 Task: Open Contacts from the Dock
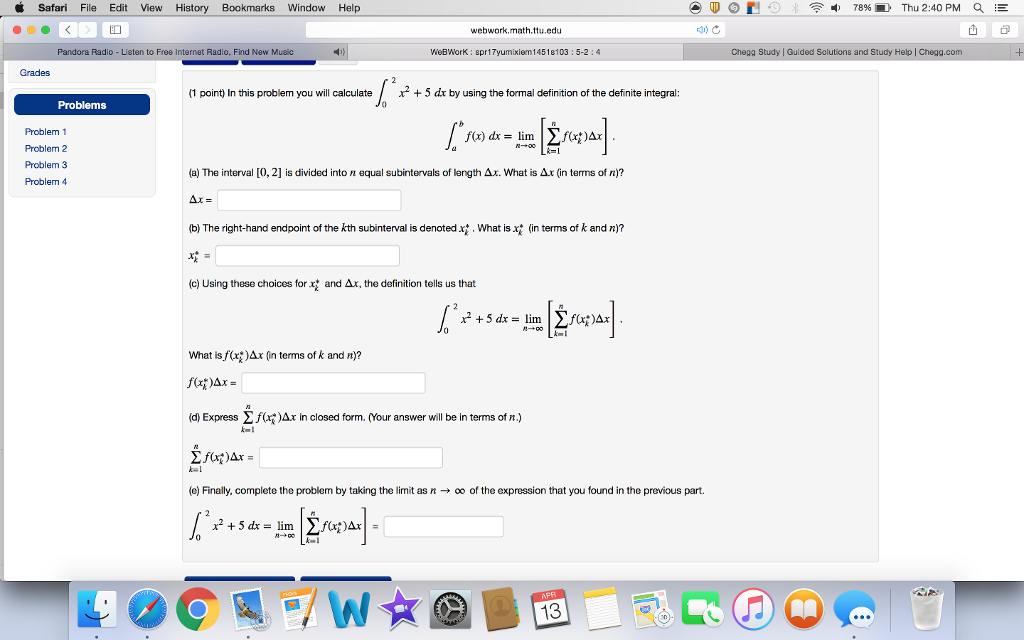tap(500, 609)
